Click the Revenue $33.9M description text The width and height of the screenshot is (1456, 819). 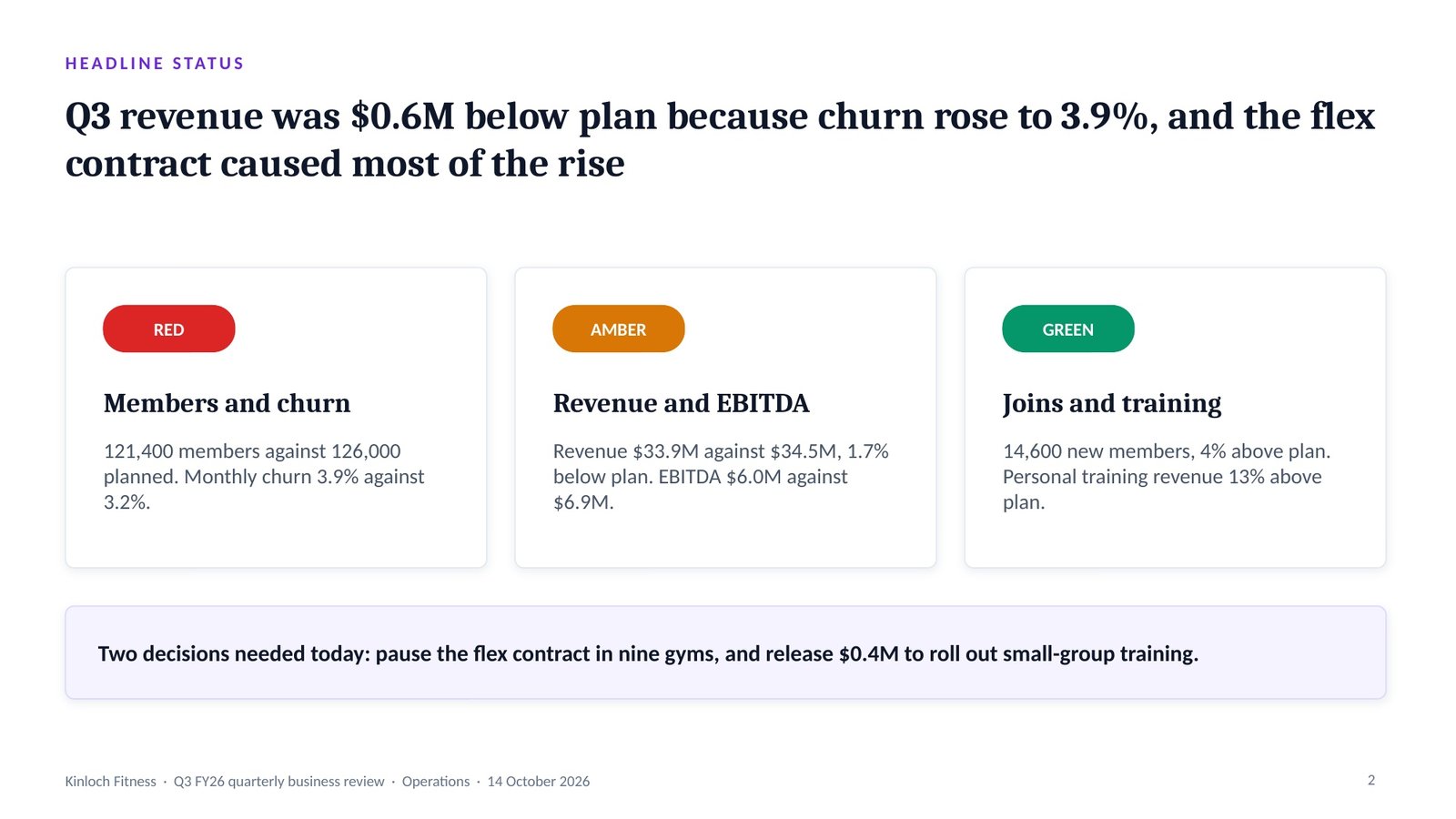(x=721, y=477)
